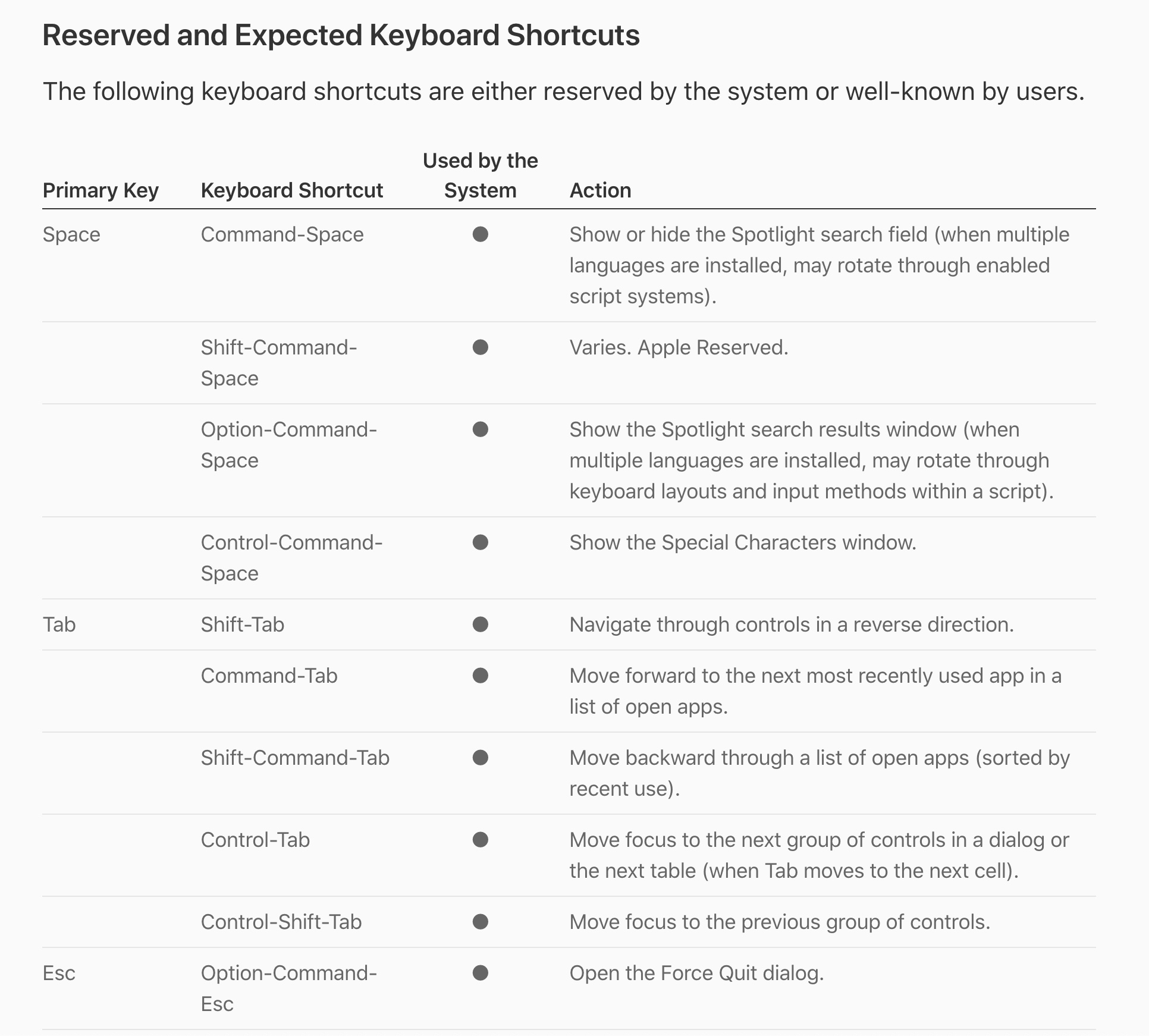Click the Shift-Command-Tab shortcut text
The width and height of the screenshot is (1149, 1036).
tap(295, 758)
